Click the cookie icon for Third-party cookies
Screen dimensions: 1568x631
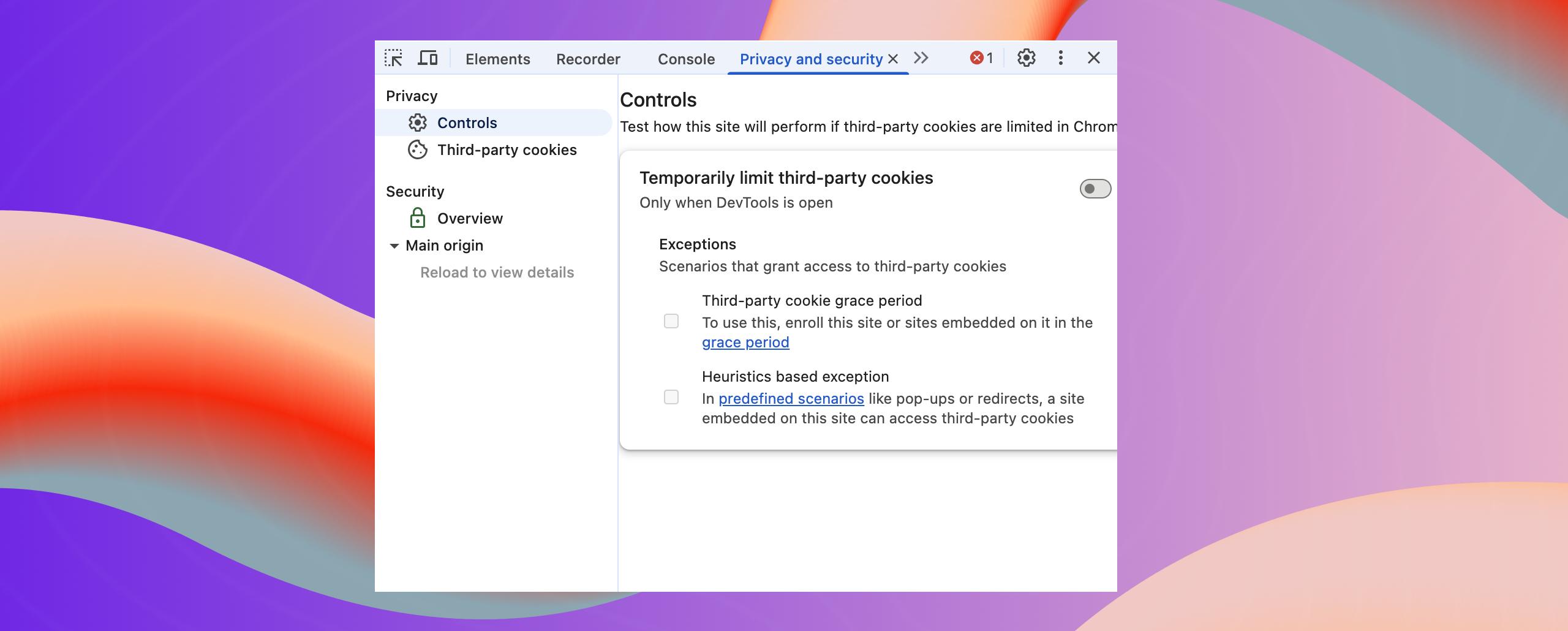click(x=418, y=150)
